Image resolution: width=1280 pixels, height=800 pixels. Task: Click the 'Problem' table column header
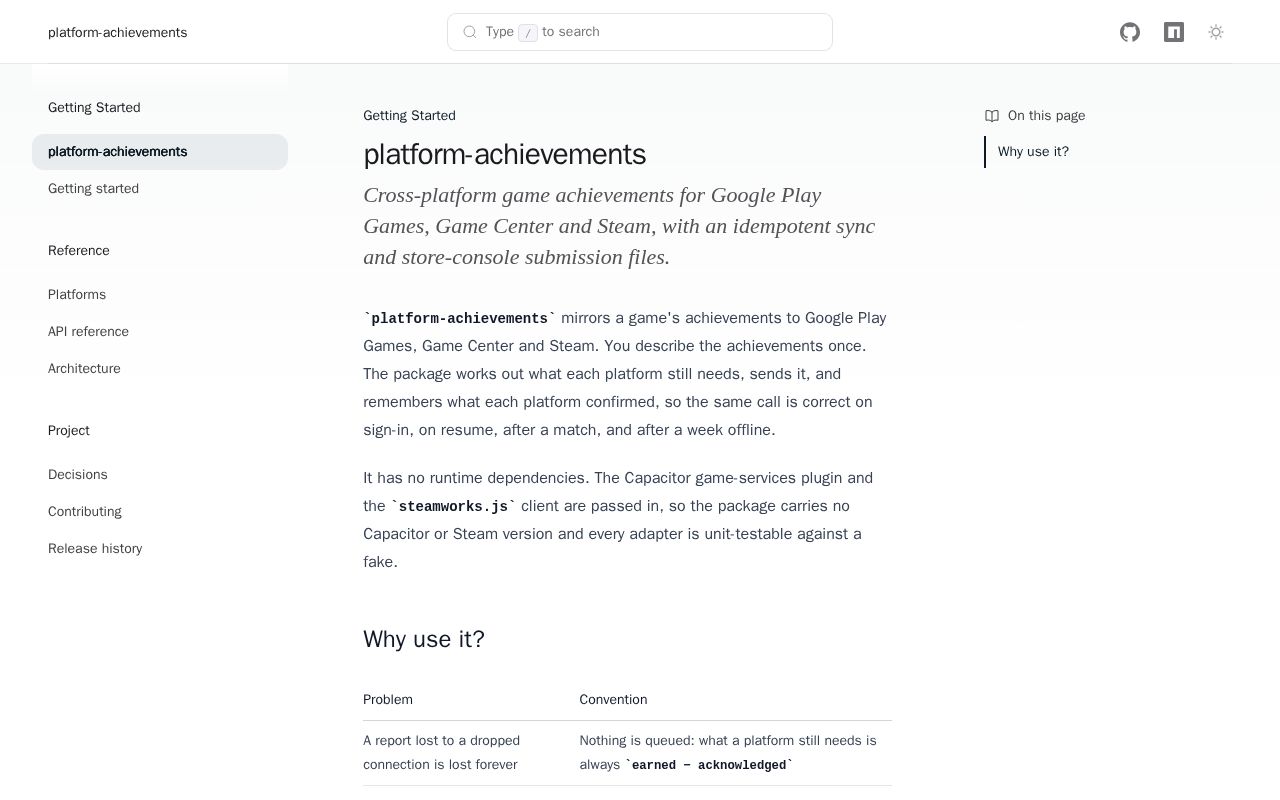[388, 700]
